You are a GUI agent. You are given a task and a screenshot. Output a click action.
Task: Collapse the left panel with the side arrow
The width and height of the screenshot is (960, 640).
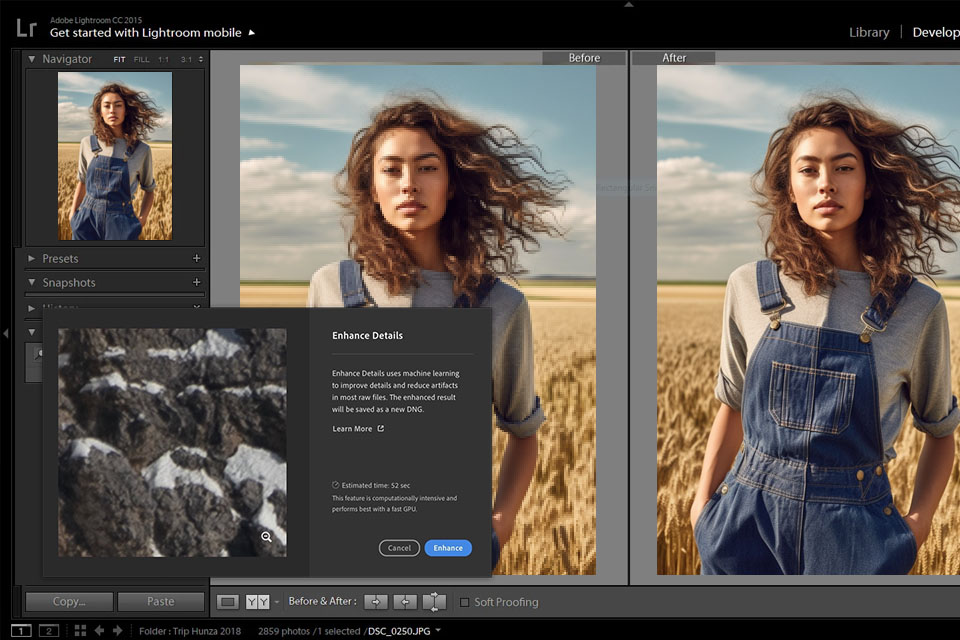tap(6, 333)
